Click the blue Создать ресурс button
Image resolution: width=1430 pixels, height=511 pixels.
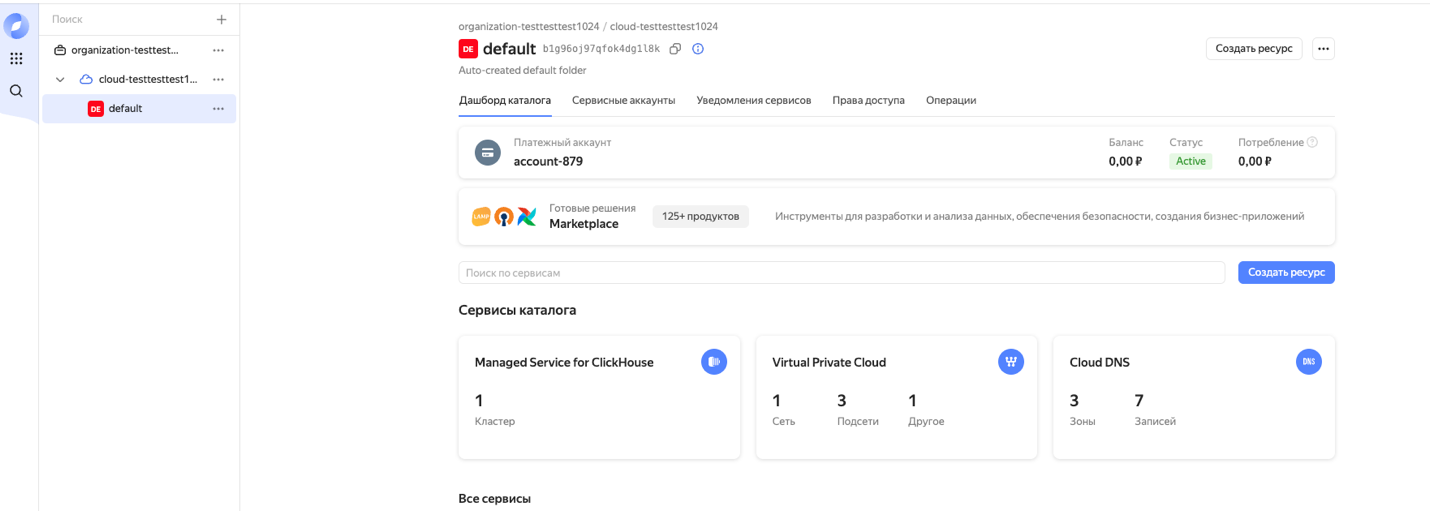(x=1286, y=272)
